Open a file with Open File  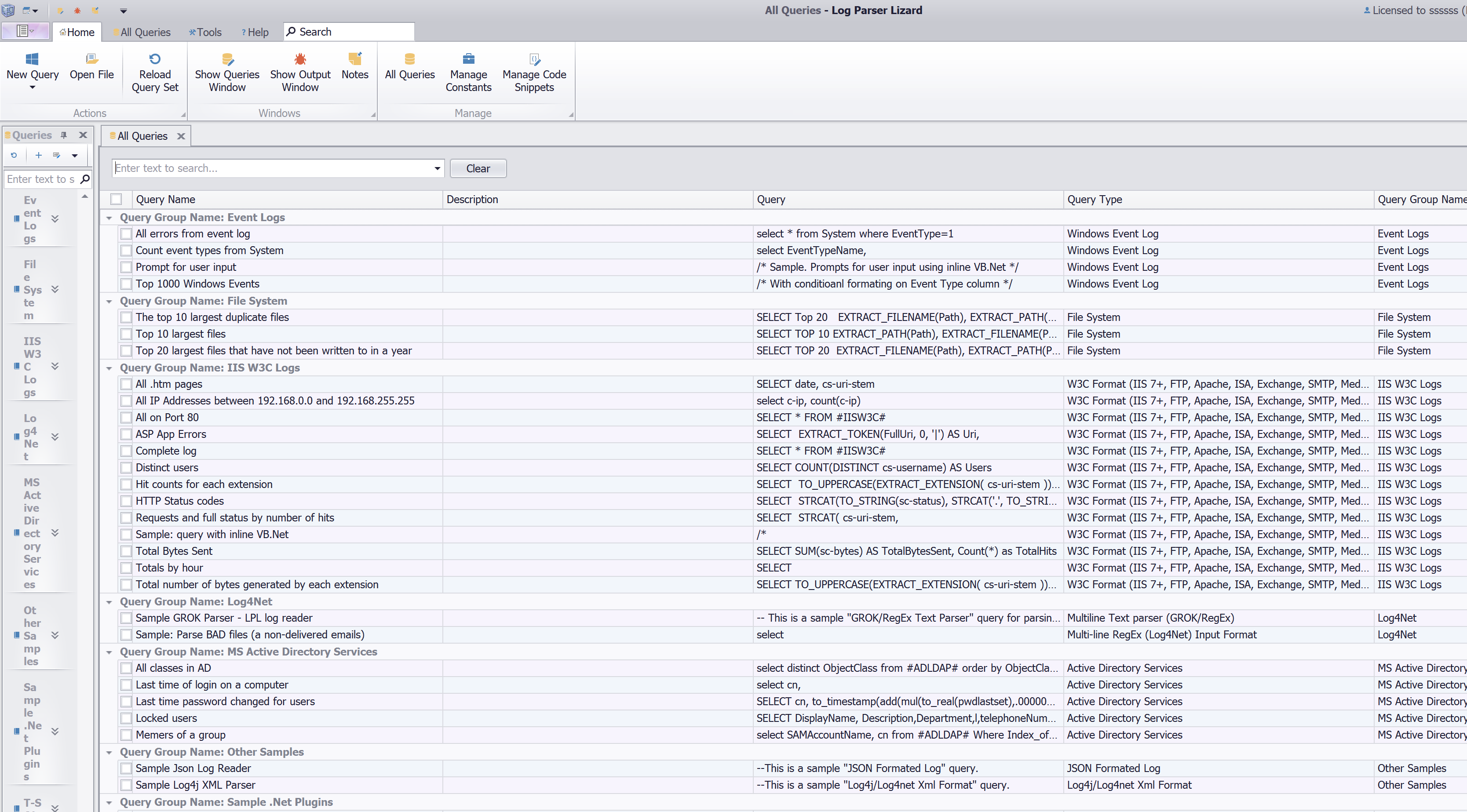[91, 59]
